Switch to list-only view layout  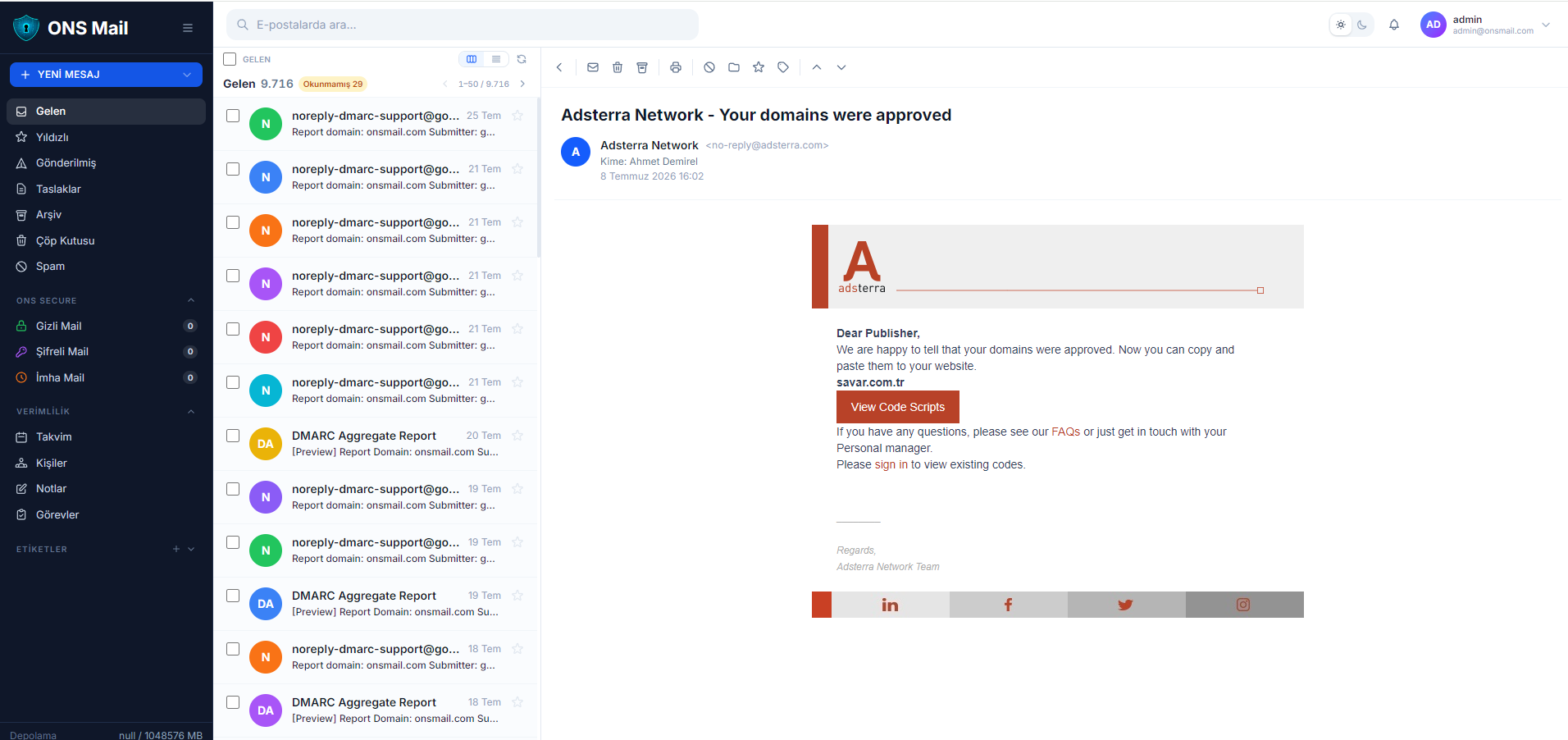[x=496, y=59]
